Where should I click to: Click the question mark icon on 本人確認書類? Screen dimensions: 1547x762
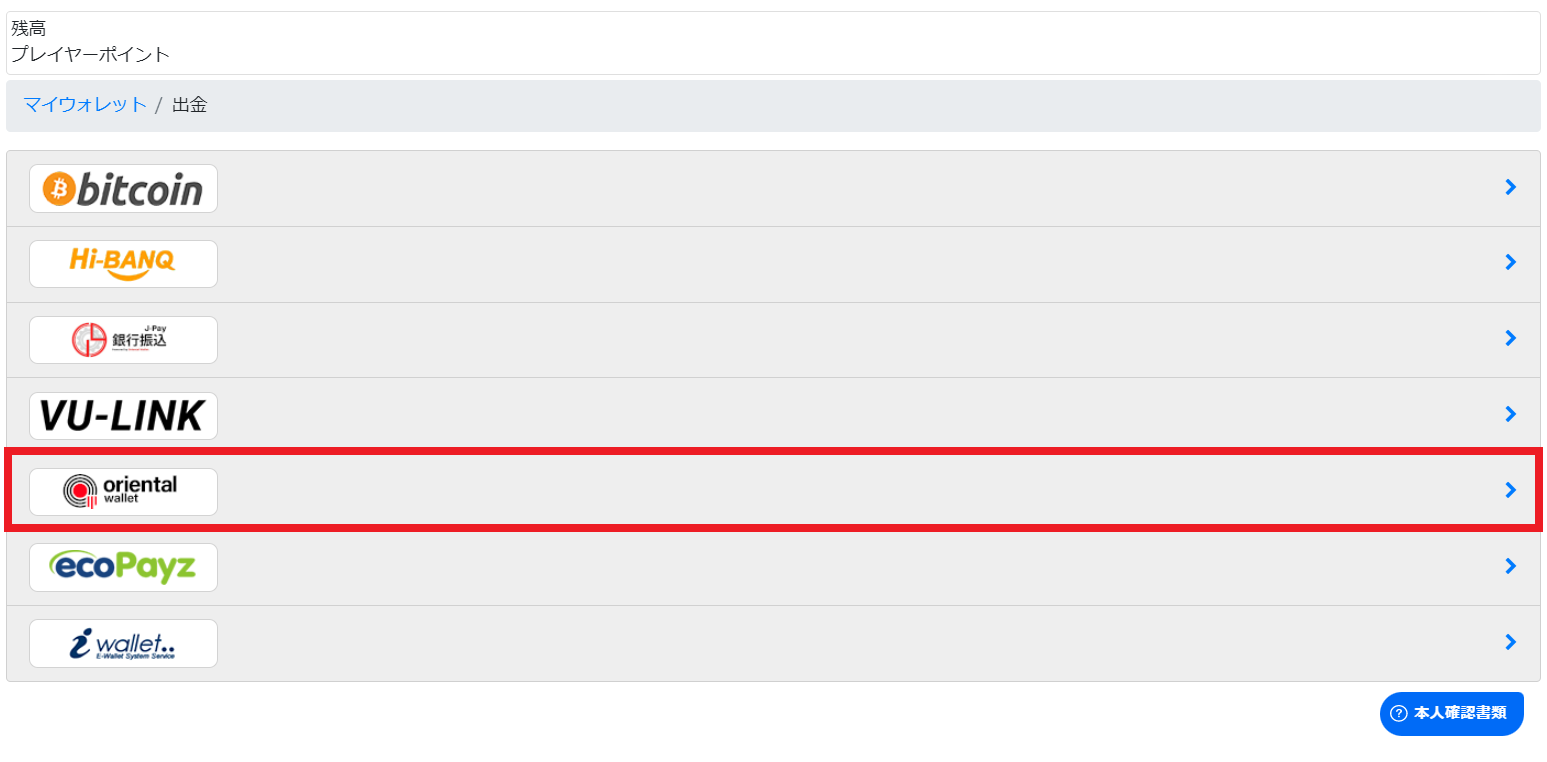(1399, 713)
